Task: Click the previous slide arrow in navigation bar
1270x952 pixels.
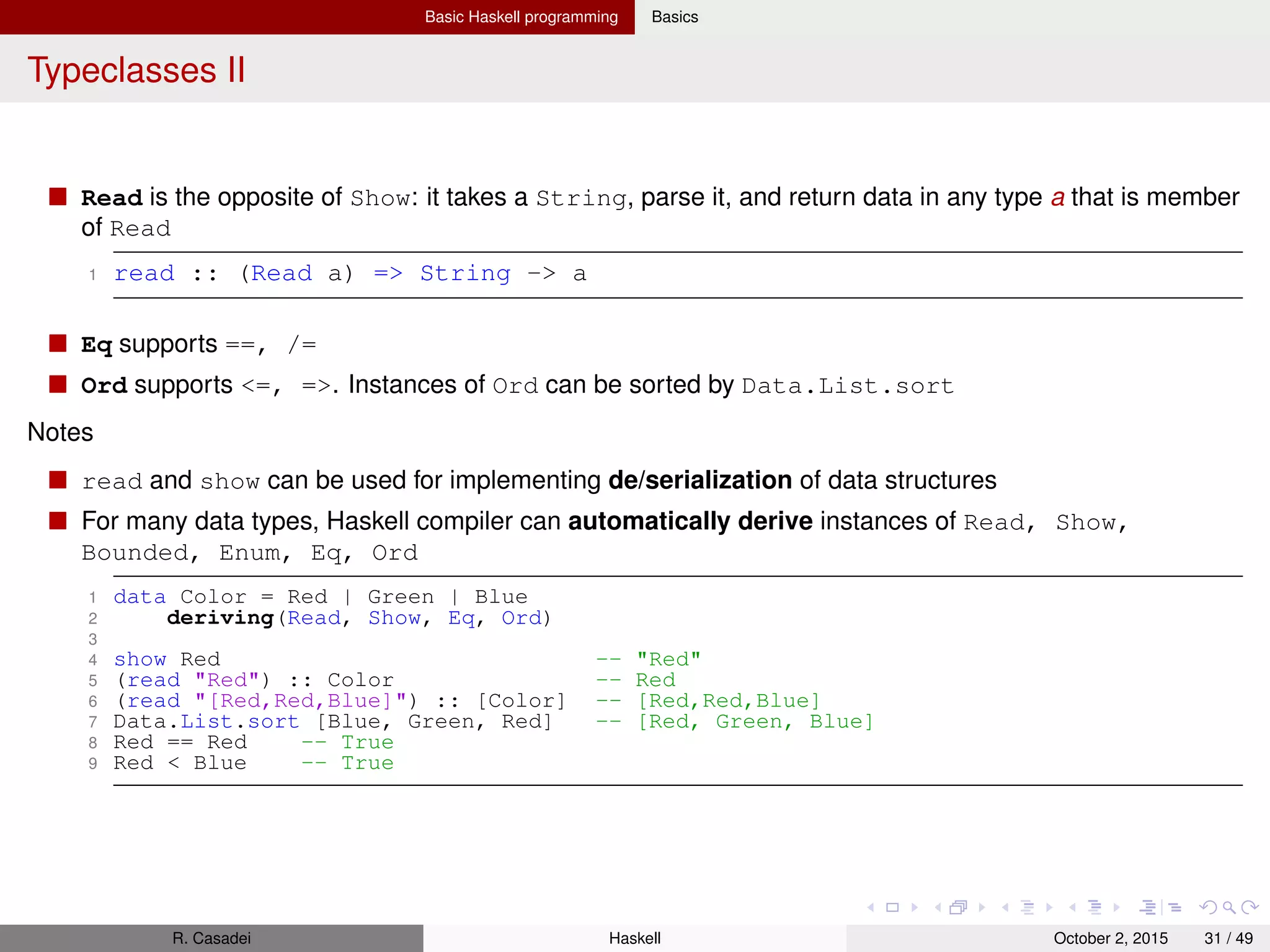Action: click(871, 907)
